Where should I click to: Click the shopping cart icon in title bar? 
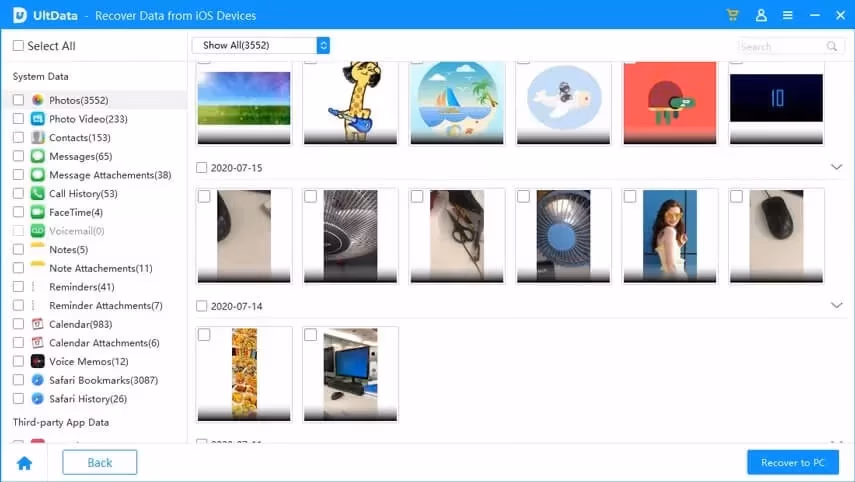(x=734, y=16)
